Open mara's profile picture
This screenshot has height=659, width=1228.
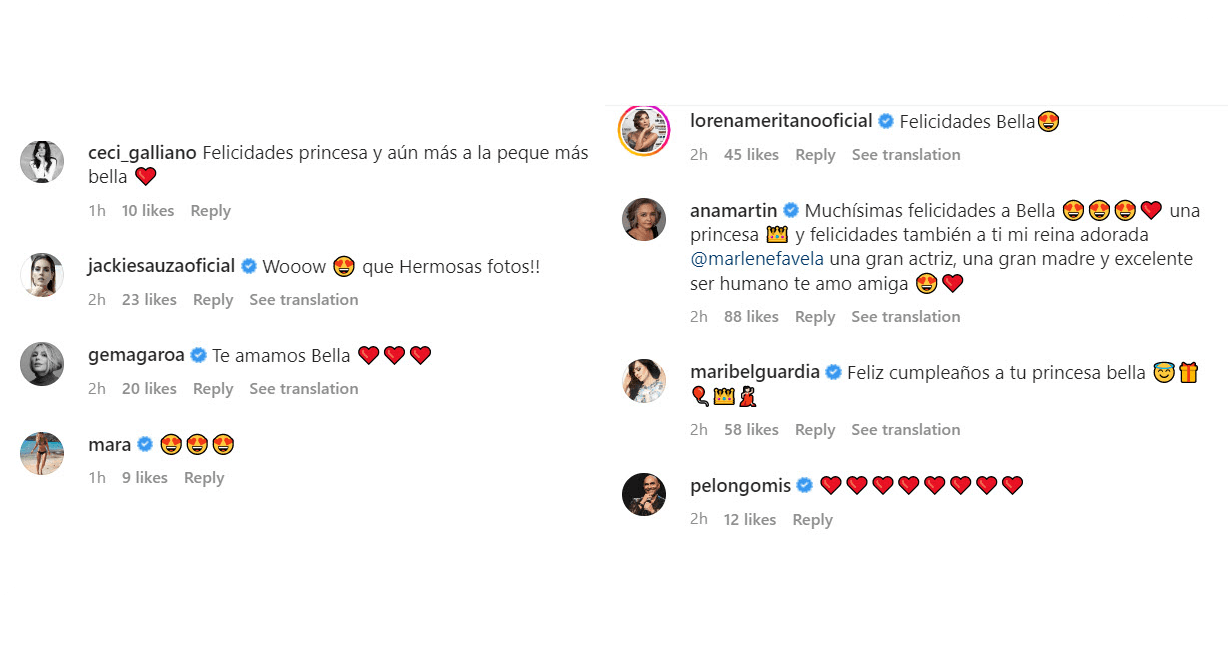(x=42, y=453)
